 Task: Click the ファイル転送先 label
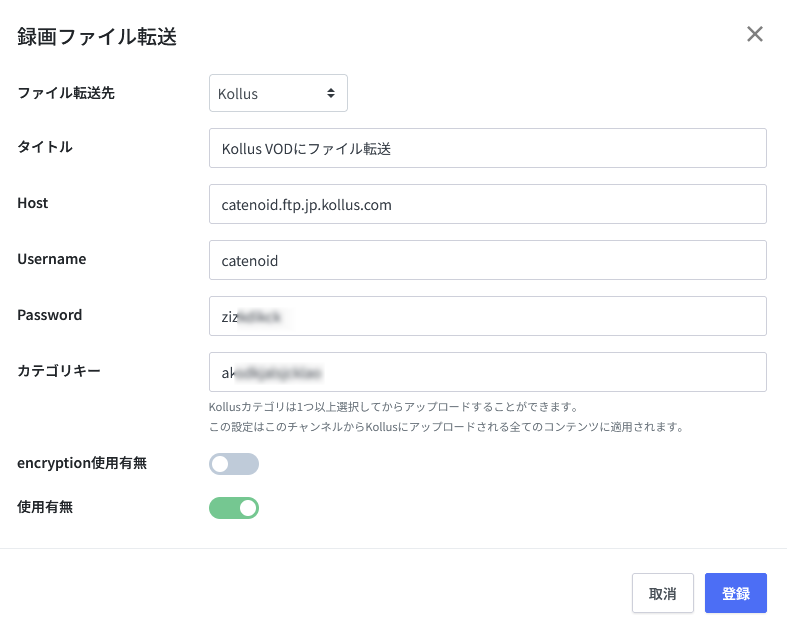pyautogui.click(x=66, y=93)
